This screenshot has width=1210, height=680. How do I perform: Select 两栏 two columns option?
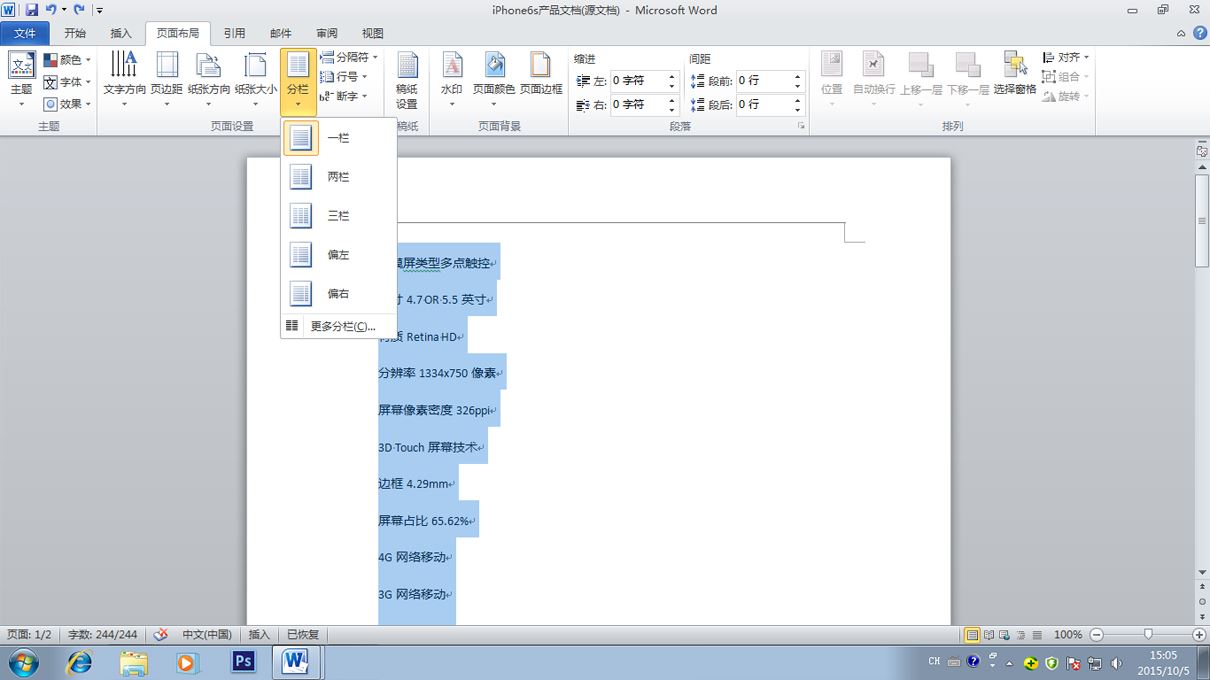point(338,177)
